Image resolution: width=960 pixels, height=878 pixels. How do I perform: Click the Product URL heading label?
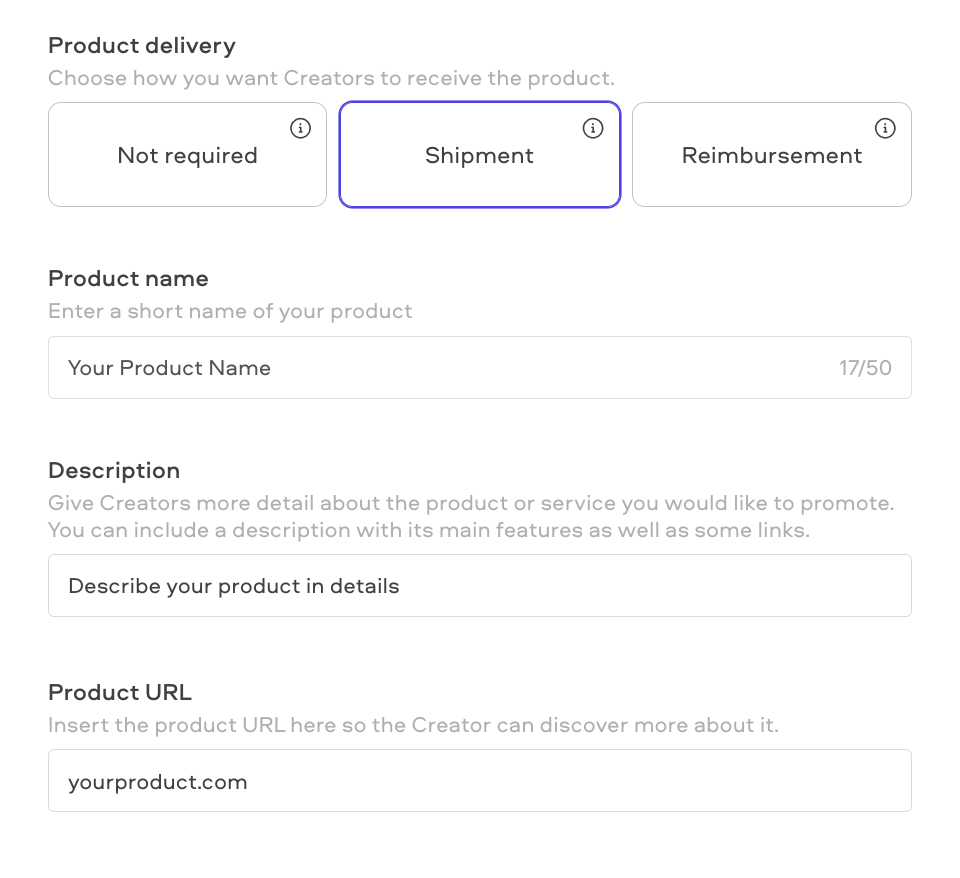click(120, 692)
